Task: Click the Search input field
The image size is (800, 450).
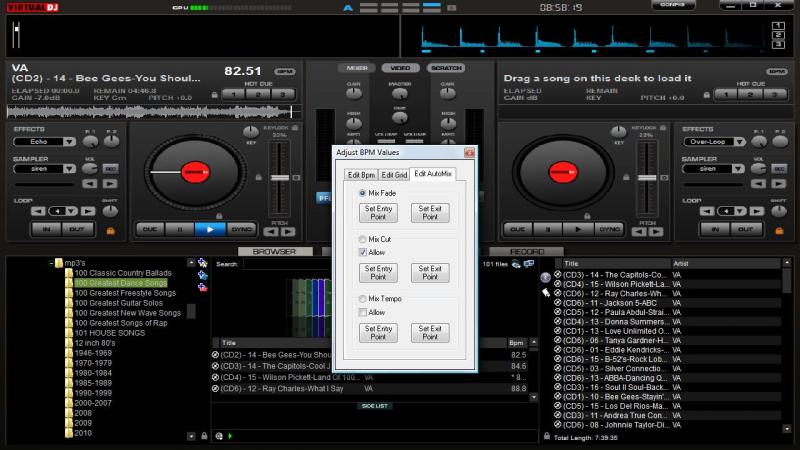Action: pyautogui.click(x=288, y=264)
